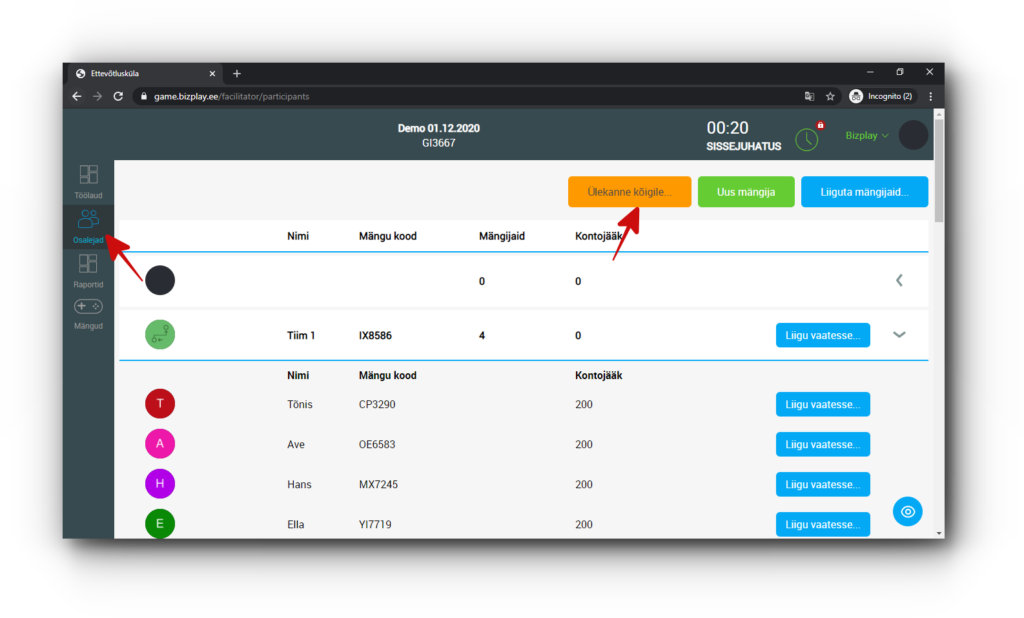Click the translate page icon in address bar

809,97
